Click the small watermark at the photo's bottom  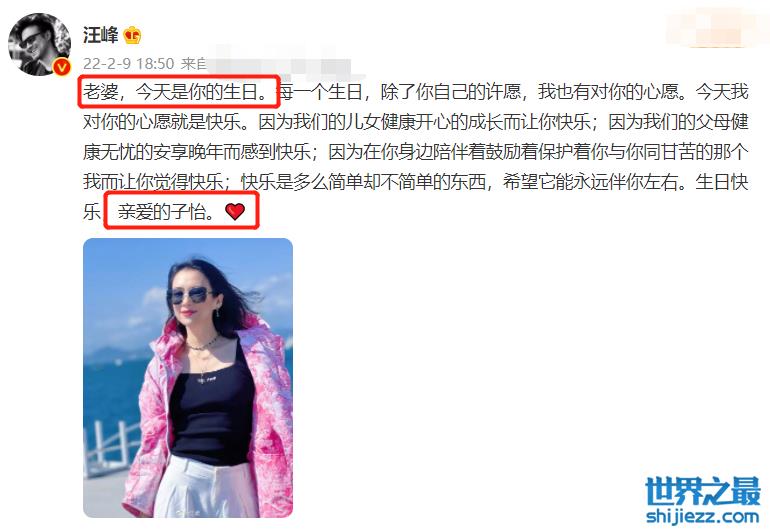click(188, 511)
